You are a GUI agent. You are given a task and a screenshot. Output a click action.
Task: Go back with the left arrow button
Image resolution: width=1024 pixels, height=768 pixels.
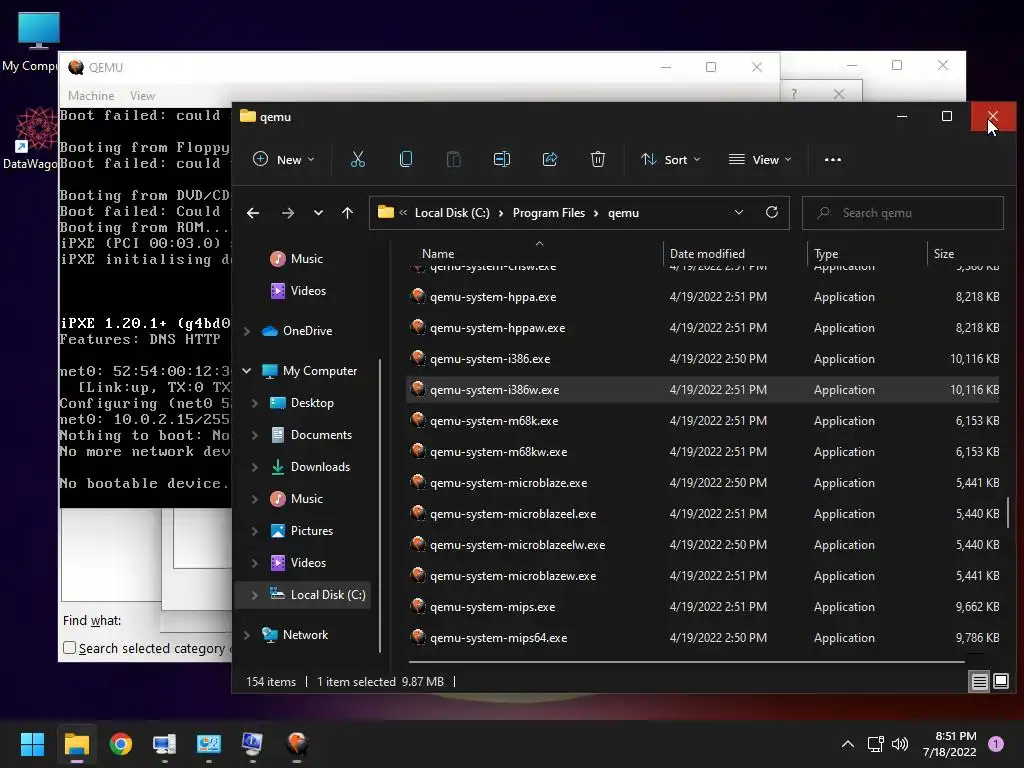253,213
